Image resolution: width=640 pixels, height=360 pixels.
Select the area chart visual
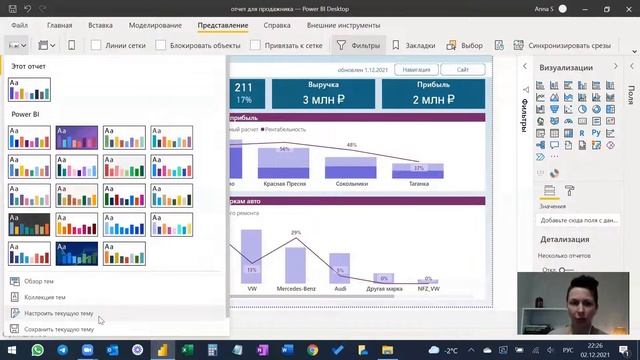point(554,97)
